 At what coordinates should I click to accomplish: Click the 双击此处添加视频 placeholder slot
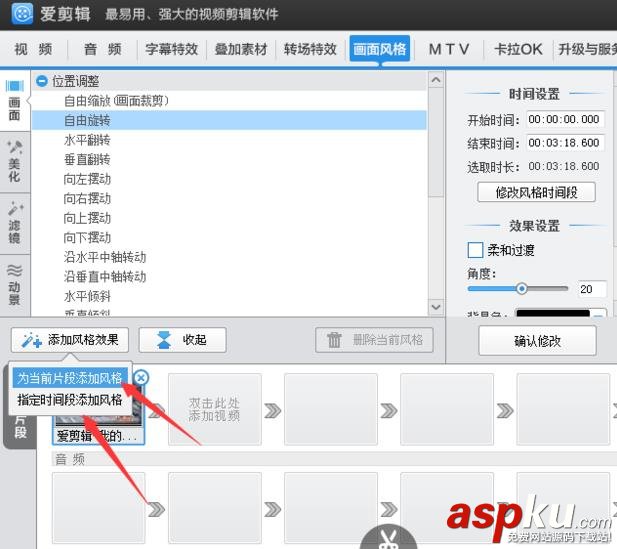click(215, 409)
